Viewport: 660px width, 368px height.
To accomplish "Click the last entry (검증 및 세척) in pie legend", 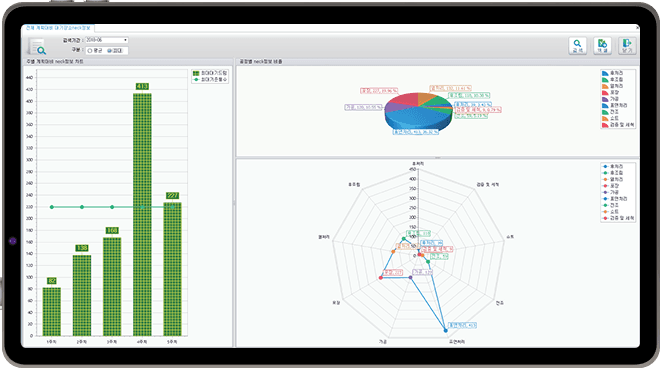I will click(x=618, y=125).
